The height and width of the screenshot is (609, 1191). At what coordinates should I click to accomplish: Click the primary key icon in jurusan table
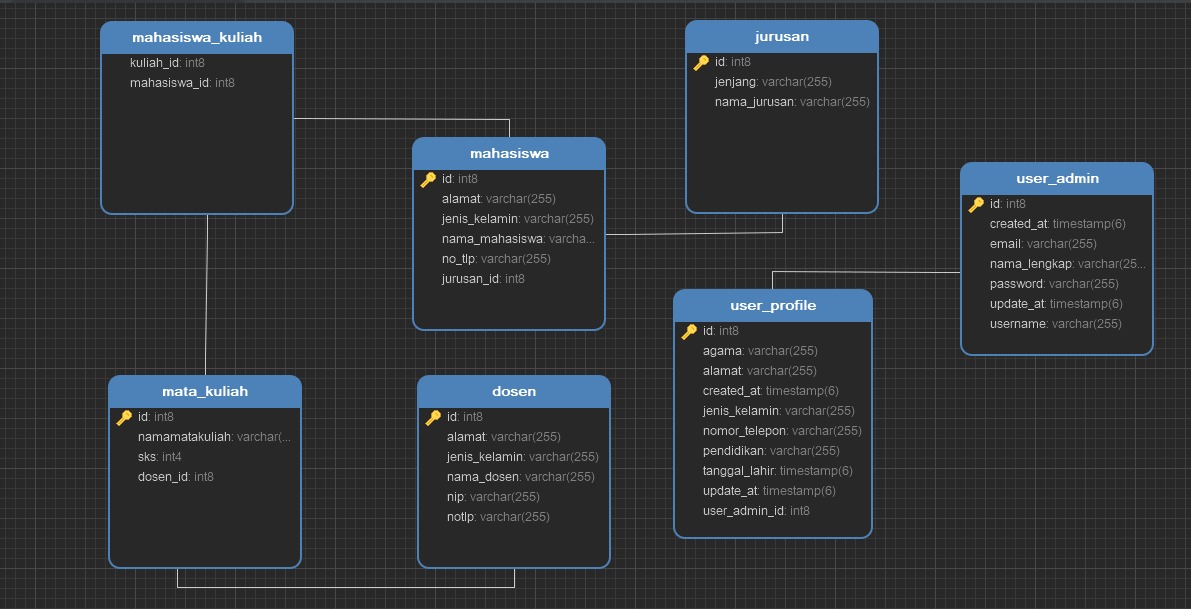(701, 63)
